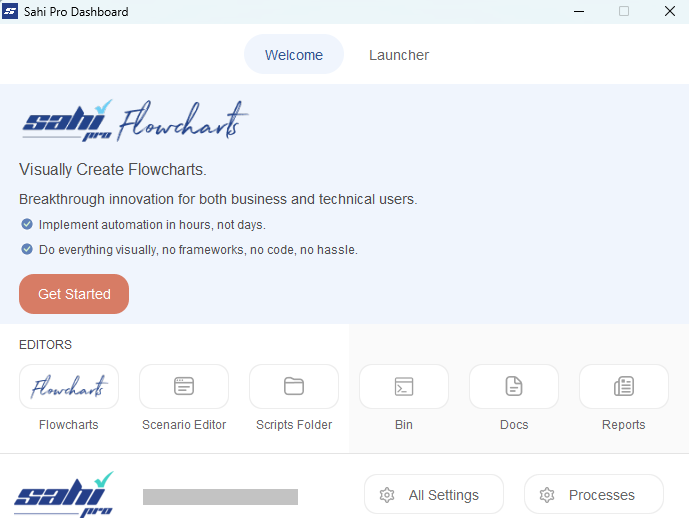Viewport: 689px width, 530px height.
Task: Open the Flowcharts editor tile
Action: [69, 386]
